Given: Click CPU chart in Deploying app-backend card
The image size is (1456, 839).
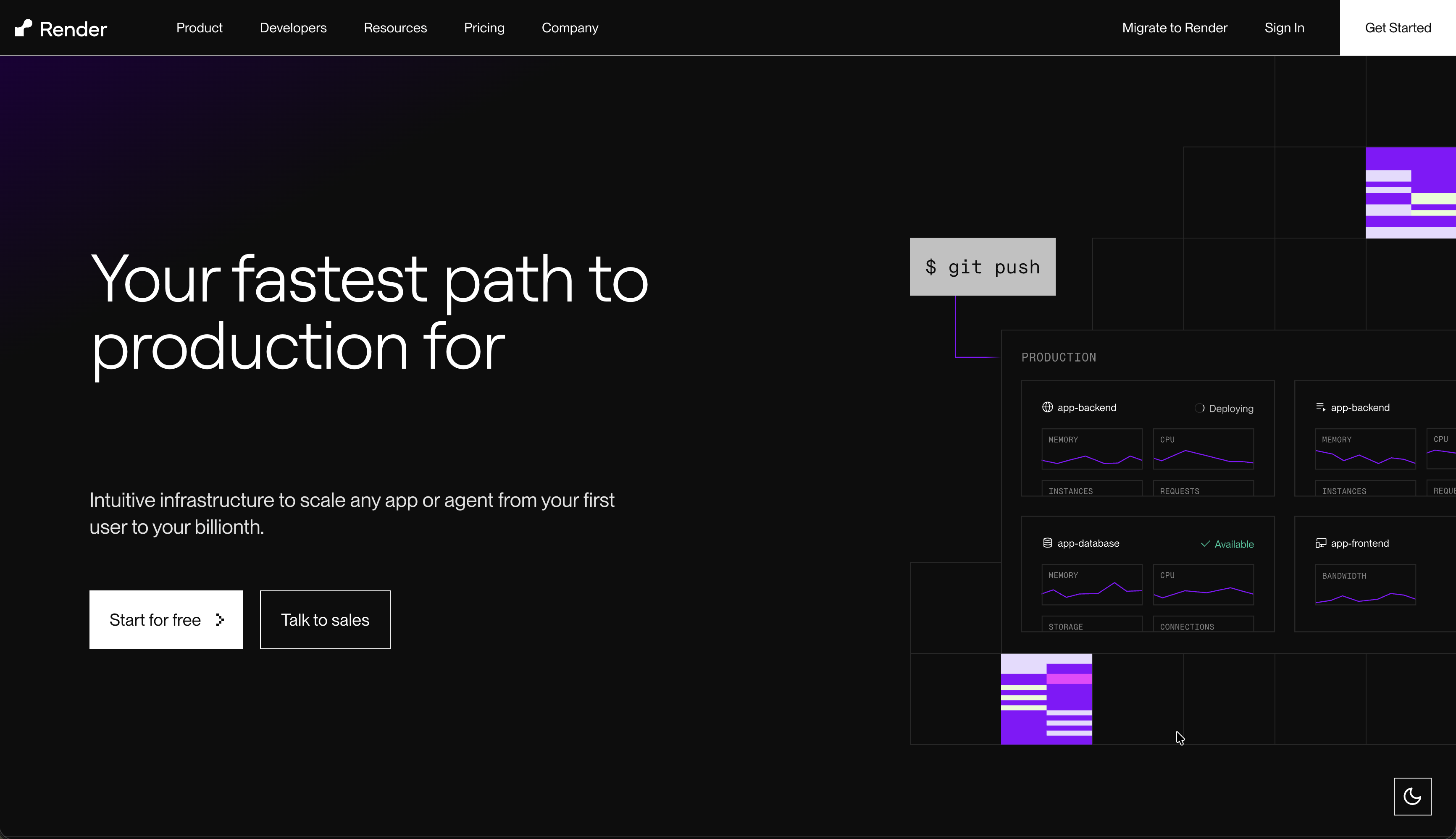Looking at the screenshot, I should coord(1204,449).
